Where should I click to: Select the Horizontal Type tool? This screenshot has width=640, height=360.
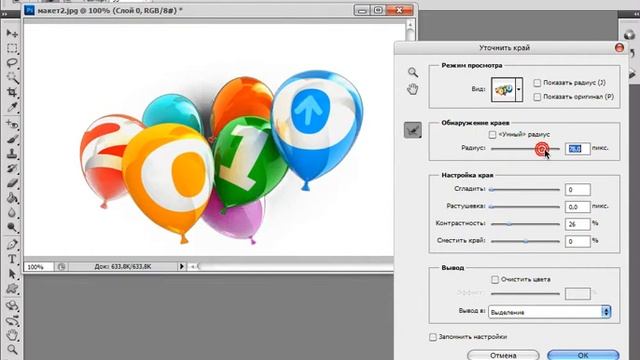pos(12,259)
